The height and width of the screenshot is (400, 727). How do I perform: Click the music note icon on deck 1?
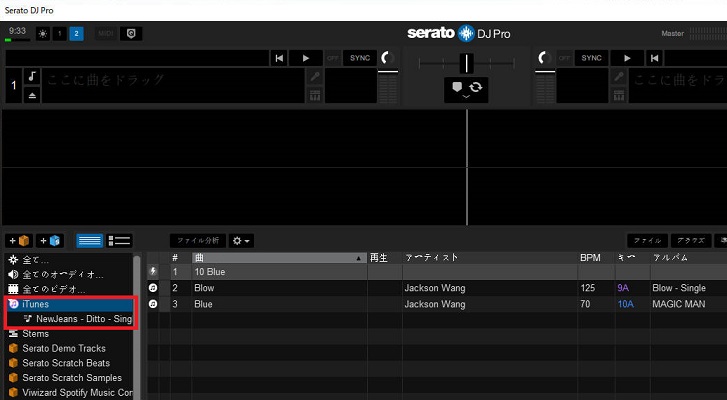tap(32, 76)
